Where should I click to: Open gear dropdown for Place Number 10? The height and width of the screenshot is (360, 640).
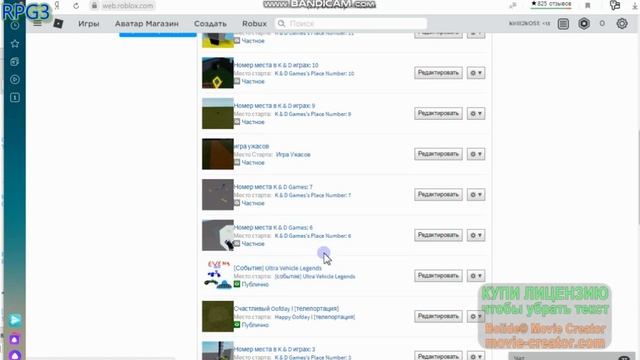(476, 73)
